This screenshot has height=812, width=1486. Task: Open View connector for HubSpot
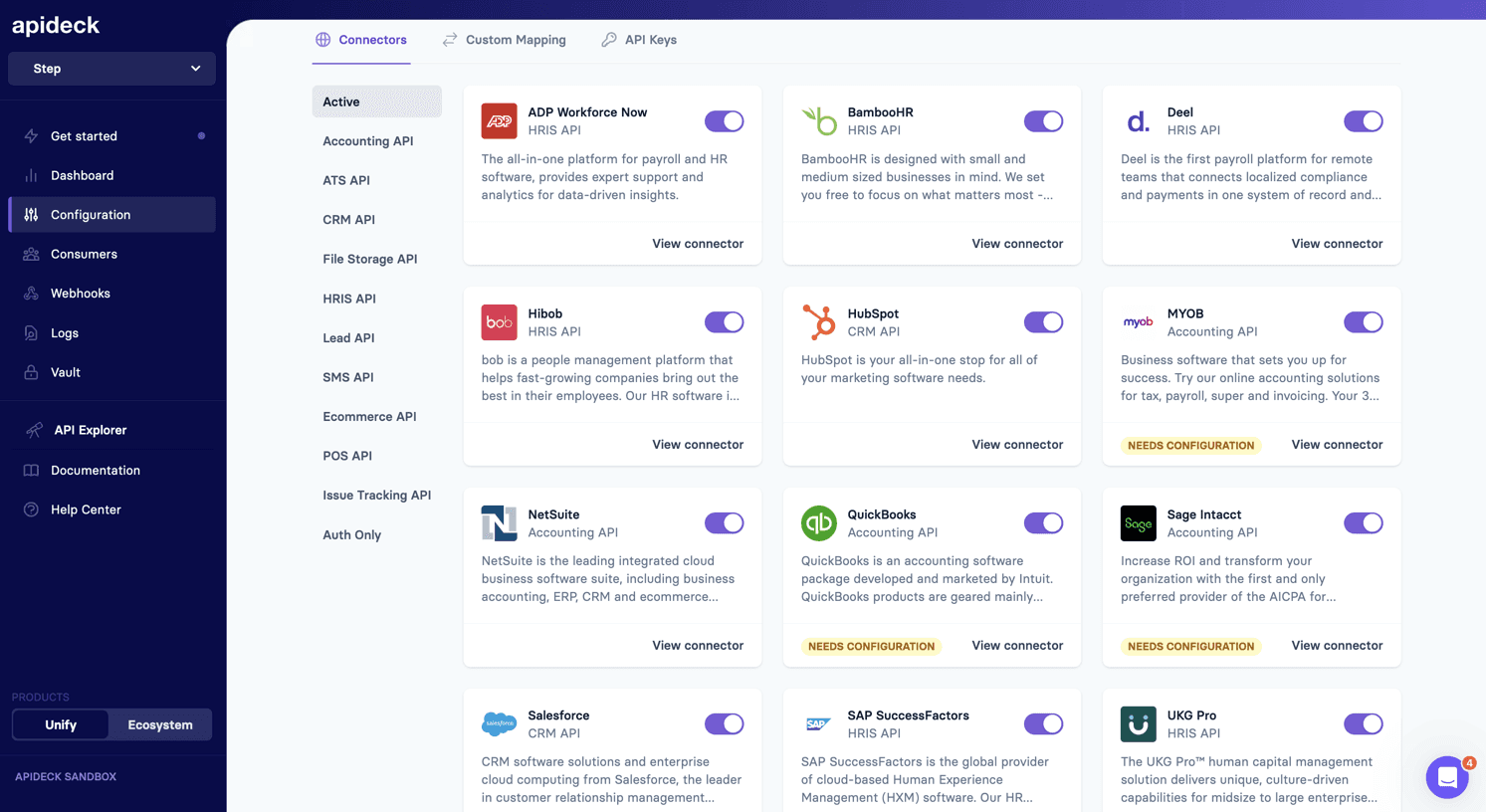1017,445
